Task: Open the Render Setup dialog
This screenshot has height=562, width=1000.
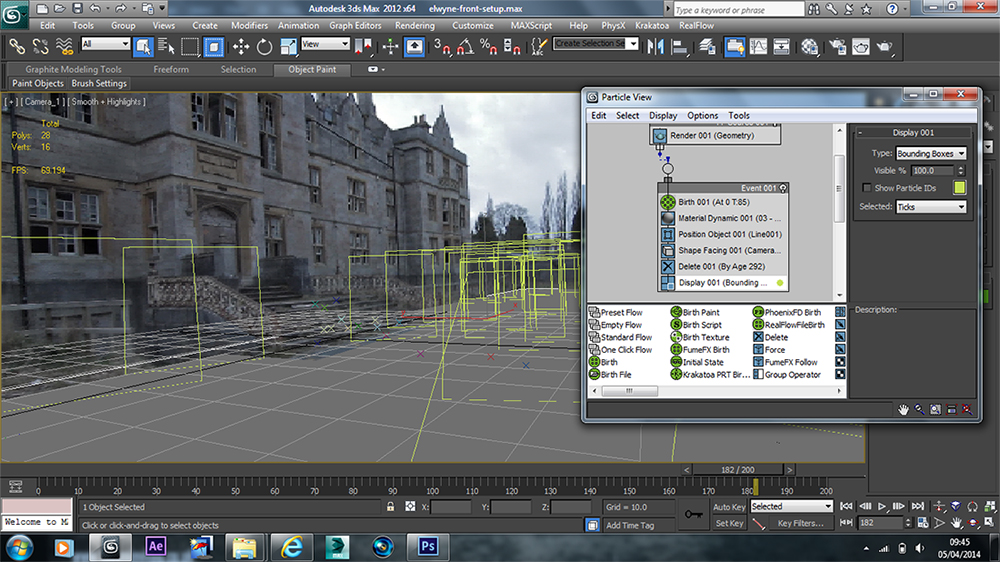Action: [837, 46]
